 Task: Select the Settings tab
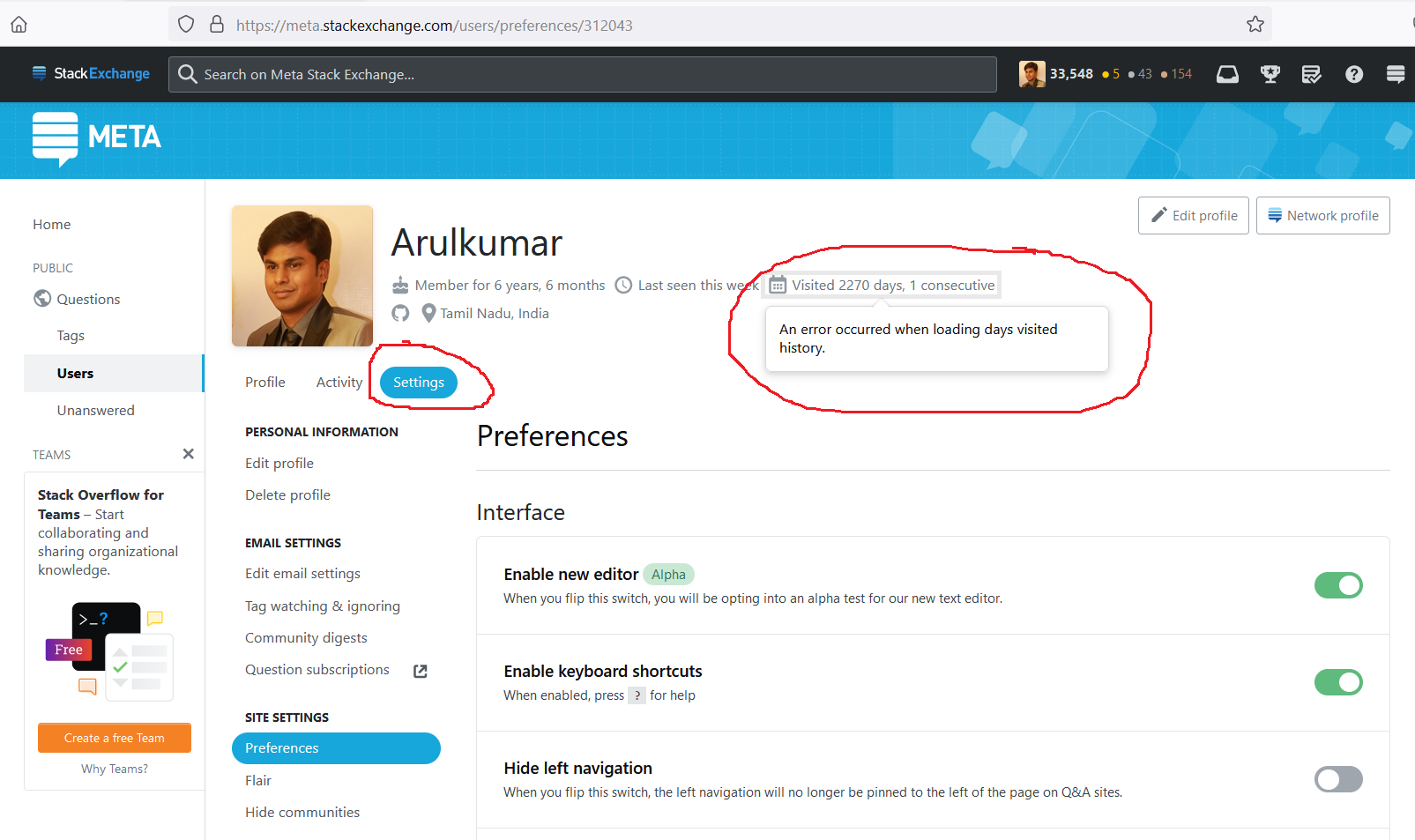419,382
